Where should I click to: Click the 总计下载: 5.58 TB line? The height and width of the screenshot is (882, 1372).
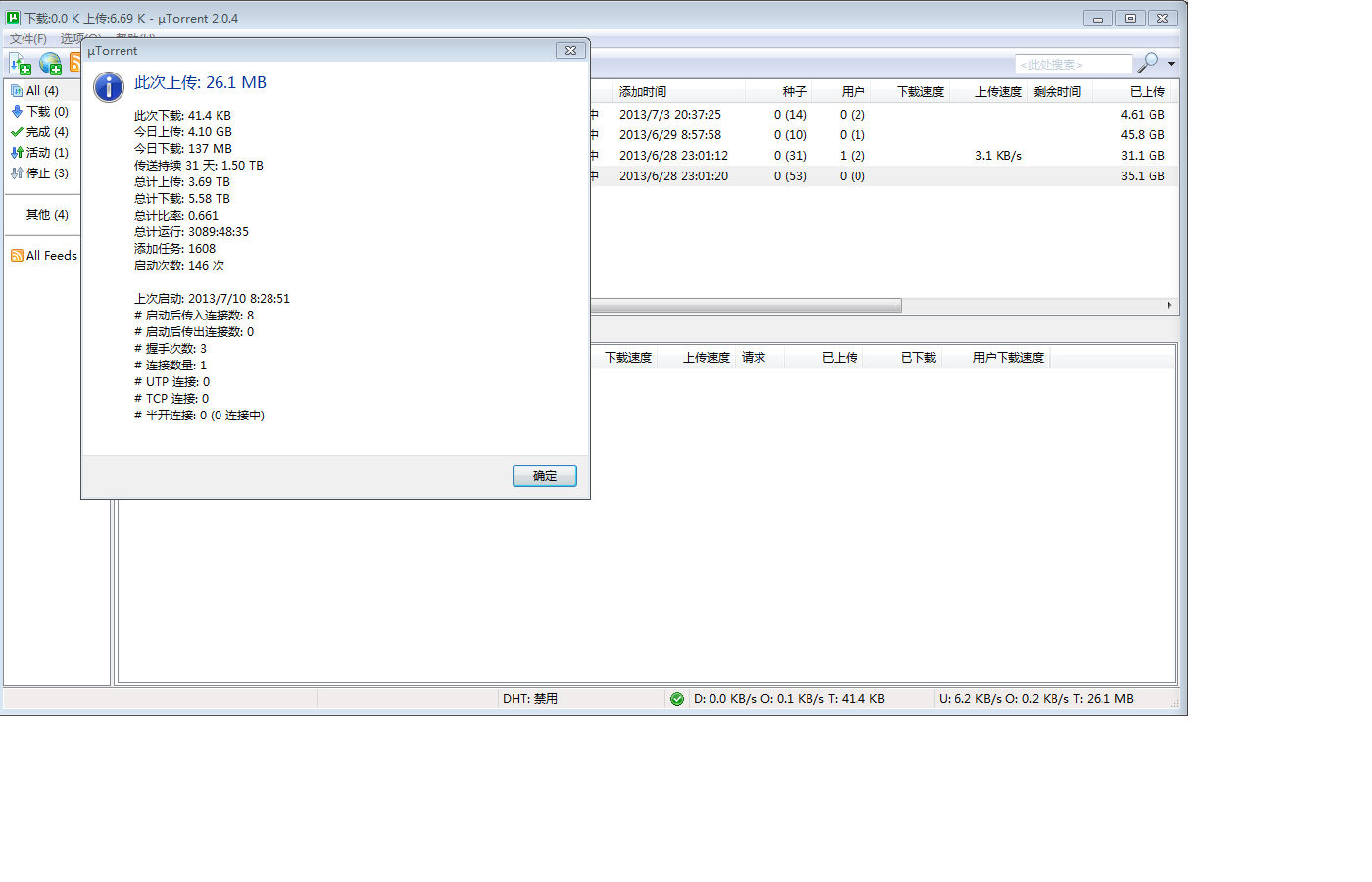click(x=182, y=199)
